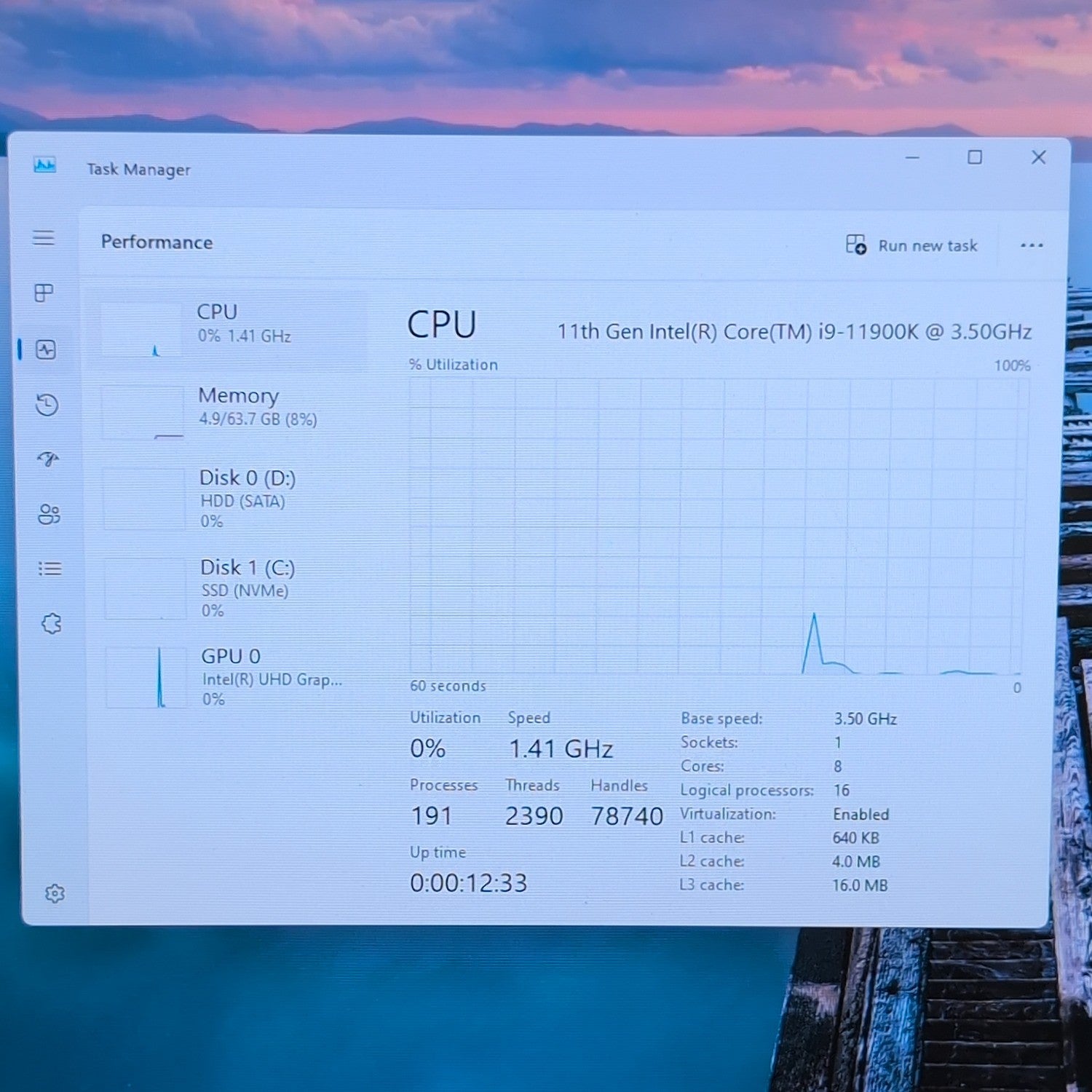Click the Run new task button
This screenshot has width=1092, height=1092.
[911, 245]
